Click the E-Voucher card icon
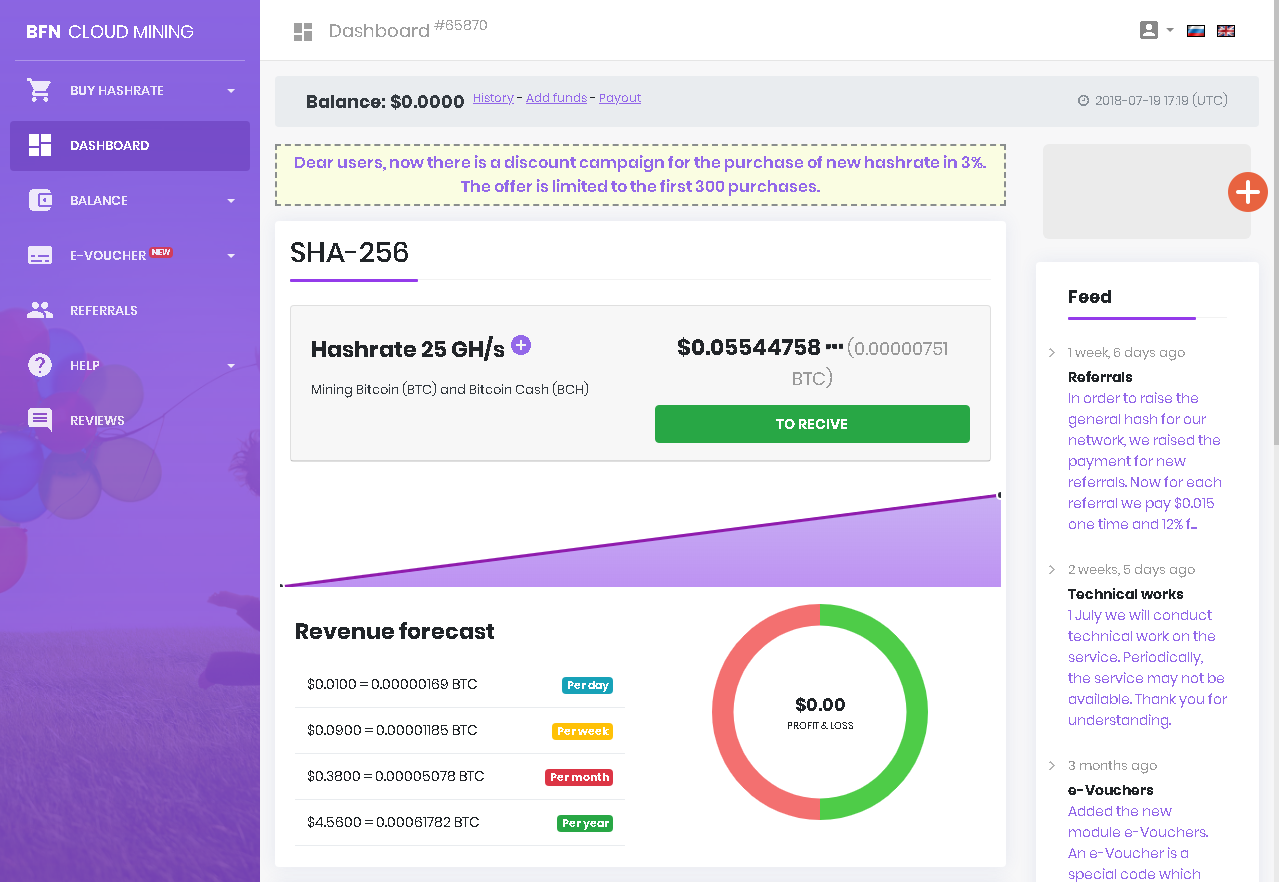Screen dimensions: 1279x882 [x=40, y=255]
